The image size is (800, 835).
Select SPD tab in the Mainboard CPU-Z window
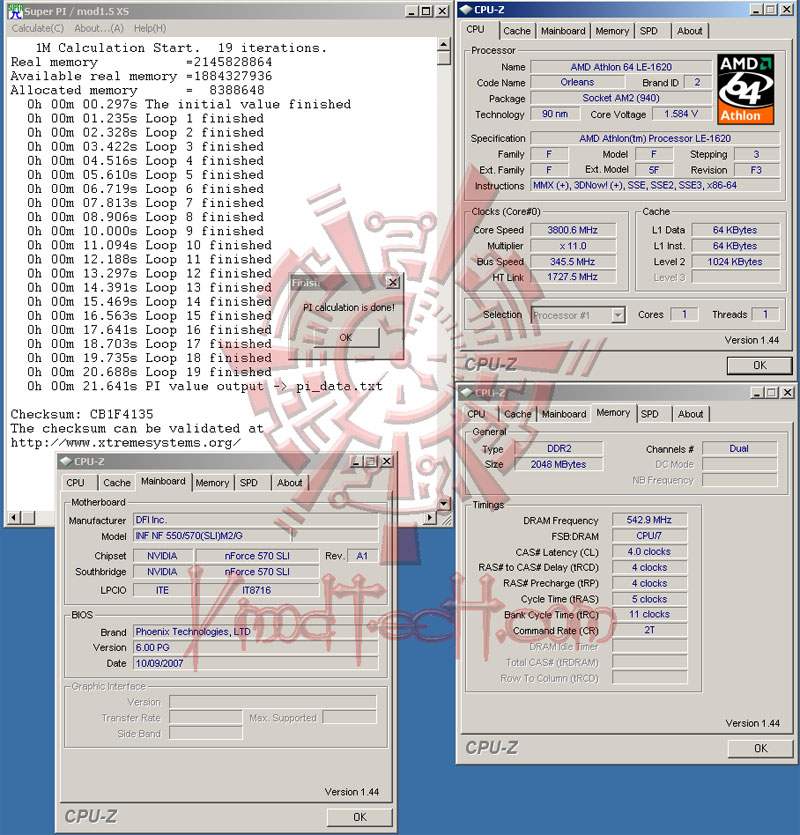point(248,482)
